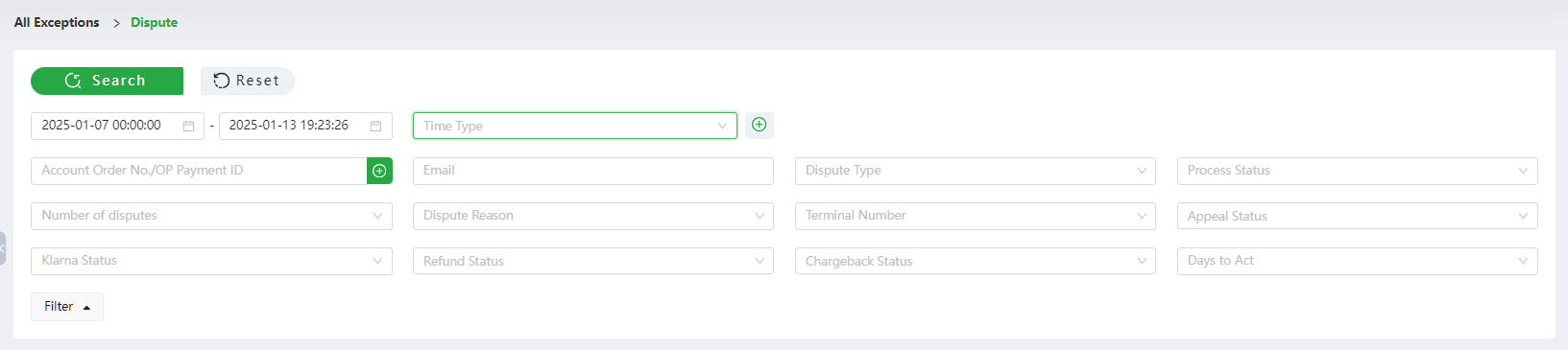This screenshot has height=350, width=1568.
Task: Expand the Refund Status dropdown
Action: [593, 261]
